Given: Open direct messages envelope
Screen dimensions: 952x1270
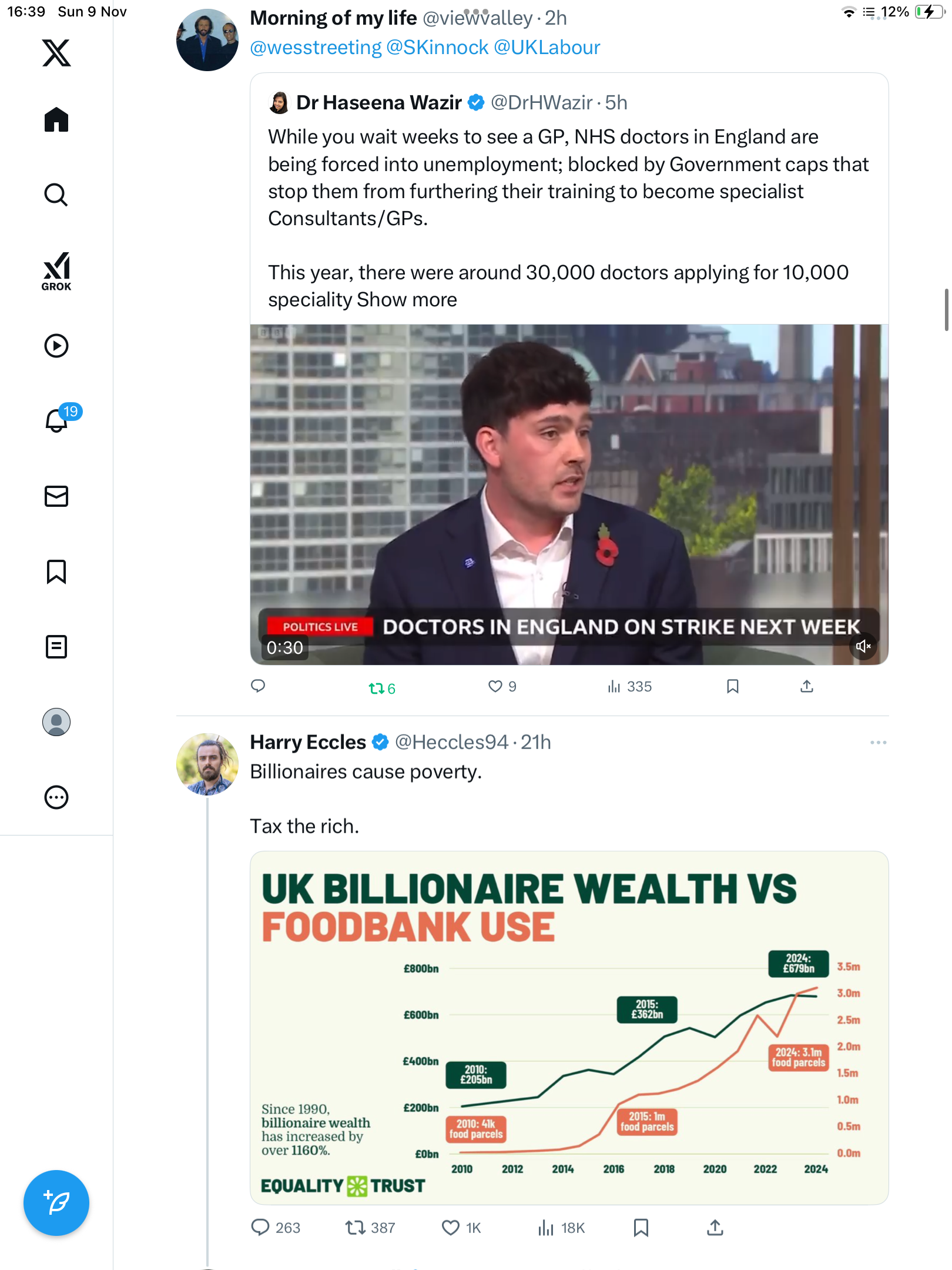Looking at the screenshot, I should [x=56, y=496].
